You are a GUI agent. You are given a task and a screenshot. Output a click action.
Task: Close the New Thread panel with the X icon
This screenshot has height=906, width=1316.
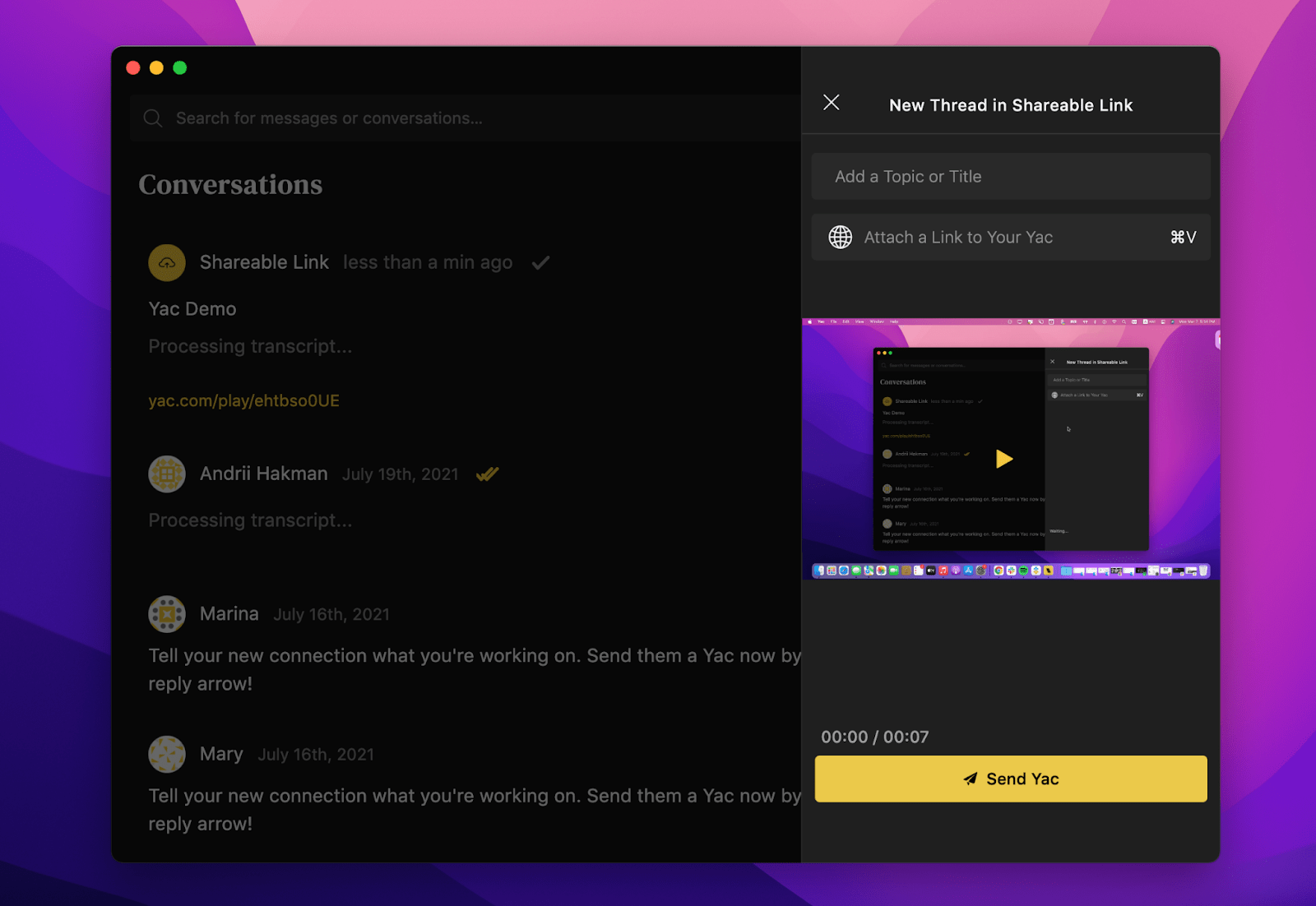click(832, 102)
